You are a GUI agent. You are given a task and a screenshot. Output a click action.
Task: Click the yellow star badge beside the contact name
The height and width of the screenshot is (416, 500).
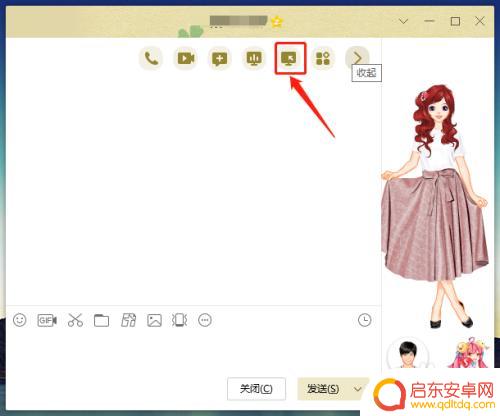tap(277, 22)
